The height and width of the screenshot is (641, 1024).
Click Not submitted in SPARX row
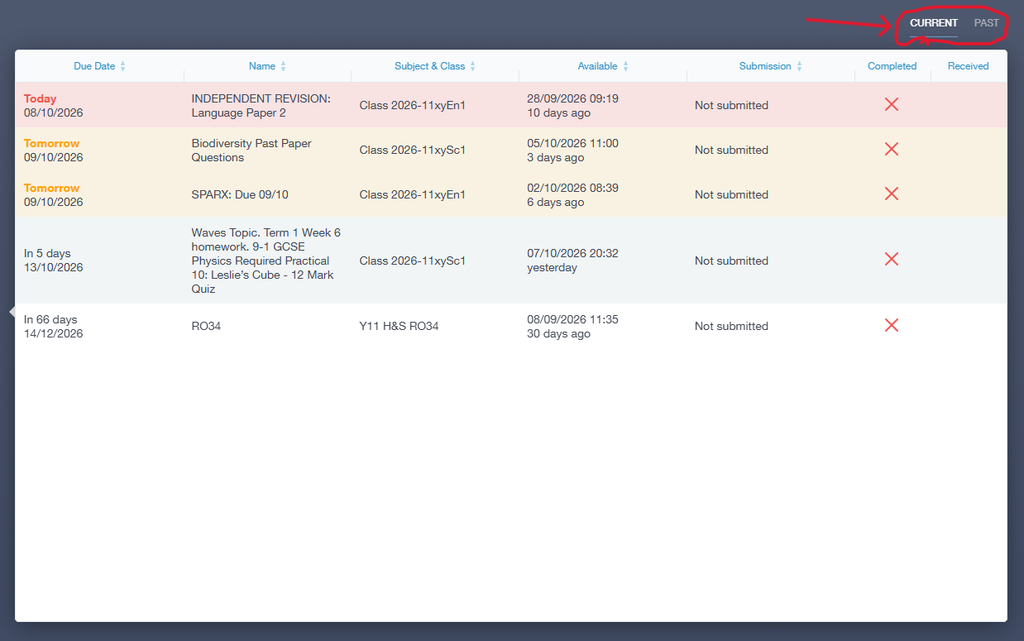pyautogui.click(x=731, y=195)
